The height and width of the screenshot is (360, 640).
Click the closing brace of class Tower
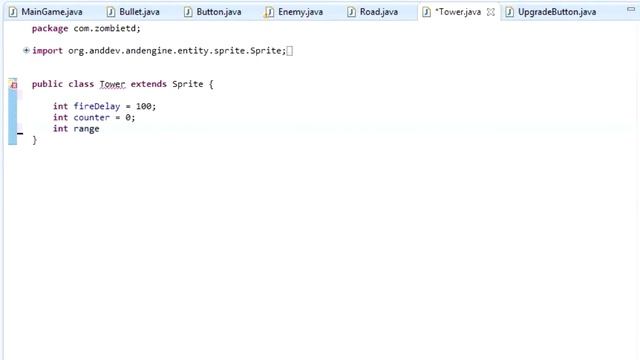pos(35,140)
